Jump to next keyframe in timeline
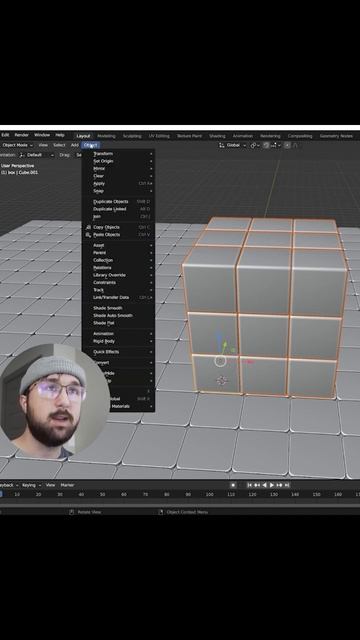The height and width of the screenshot is (640, 360). [280, 485]
